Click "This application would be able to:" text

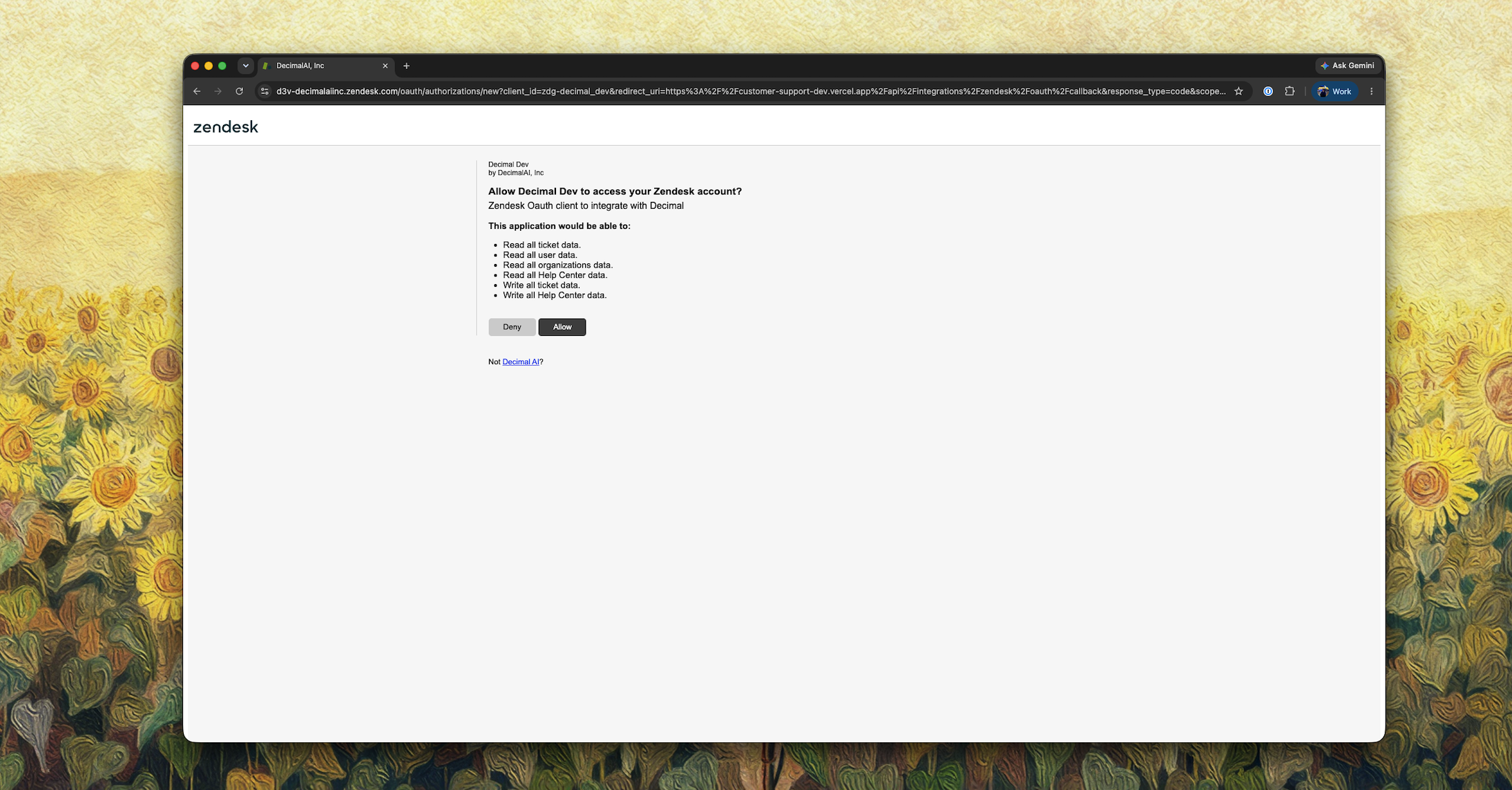click(x=559, y=226)
